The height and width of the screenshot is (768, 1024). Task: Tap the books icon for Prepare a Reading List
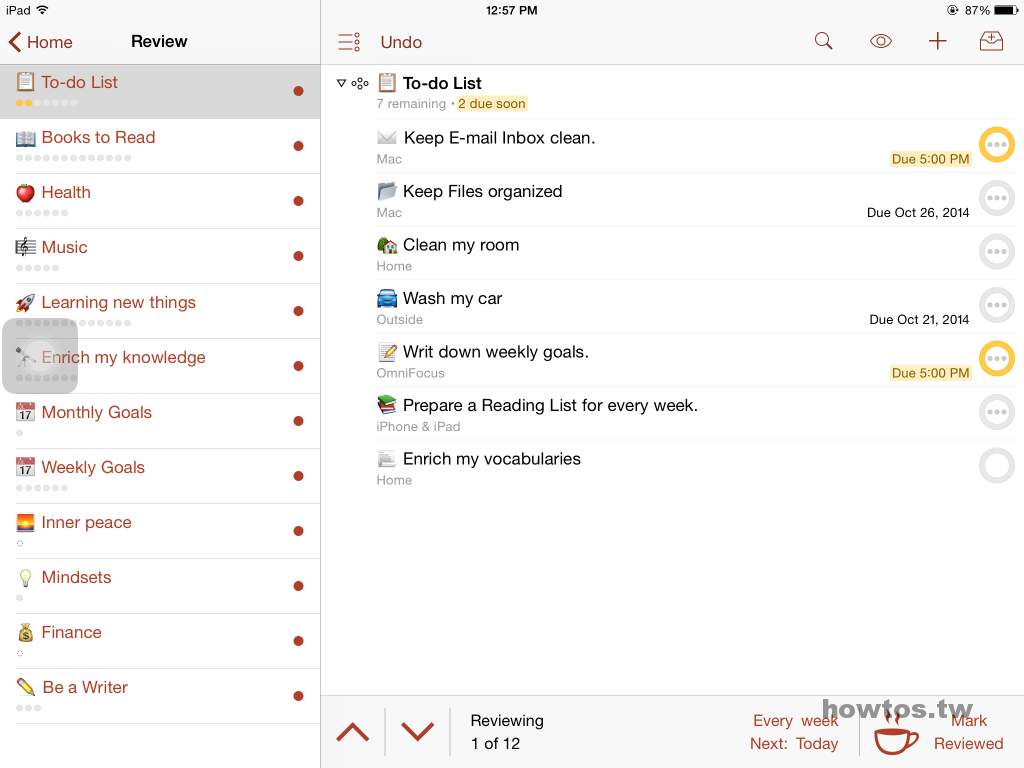(387, 405)
